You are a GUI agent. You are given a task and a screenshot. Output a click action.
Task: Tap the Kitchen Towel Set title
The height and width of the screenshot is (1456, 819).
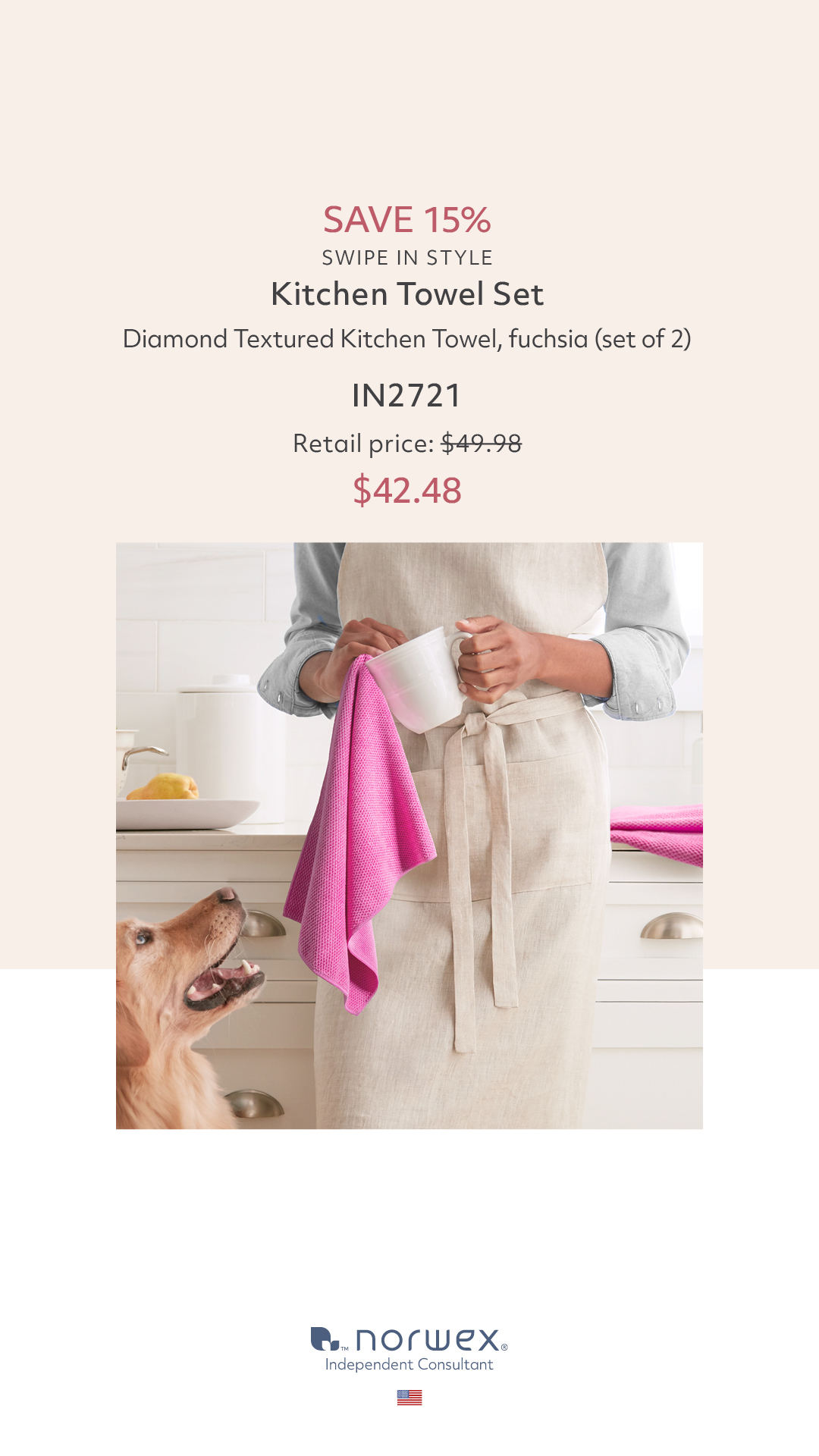(x=407, y=294)
